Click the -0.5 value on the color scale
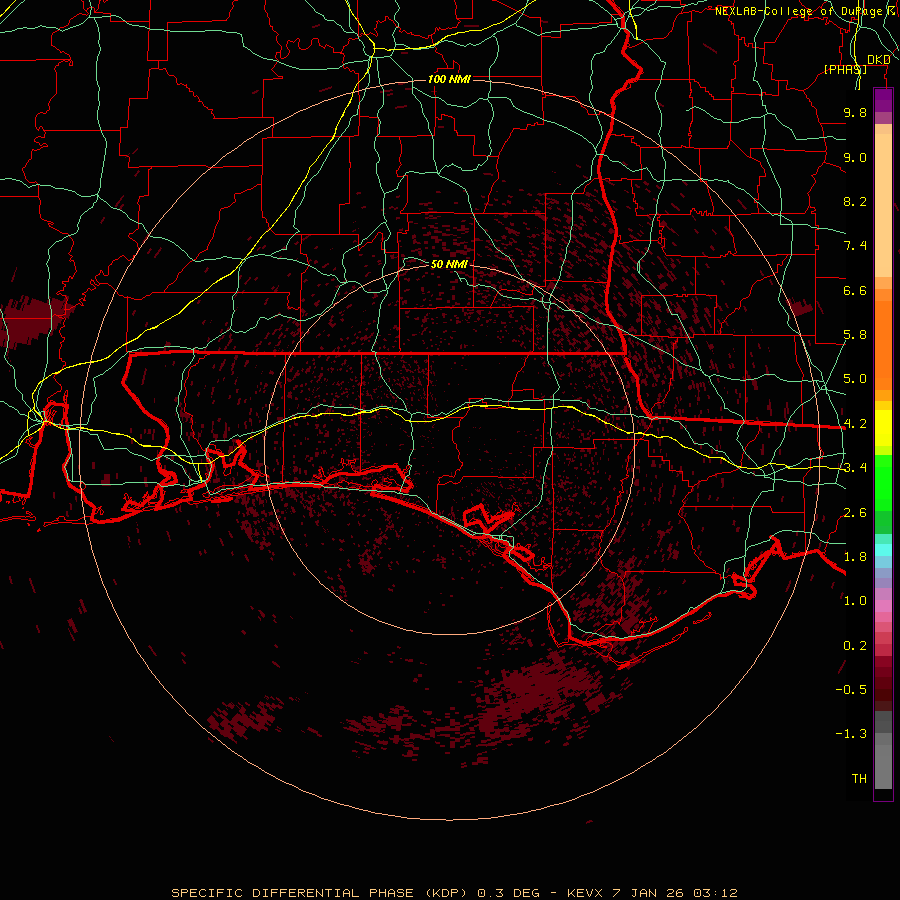 coord(851,689)
